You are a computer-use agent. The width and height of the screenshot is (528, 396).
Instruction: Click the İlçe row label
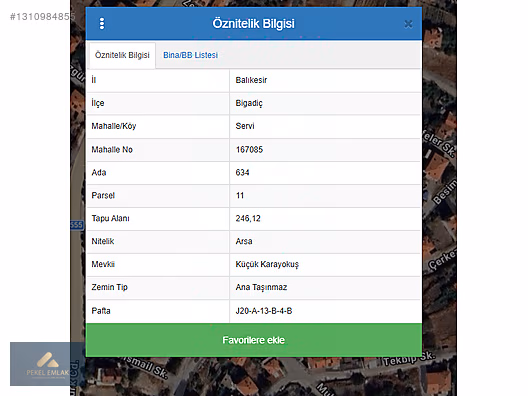pyautogui.click(x=98, y=103)
